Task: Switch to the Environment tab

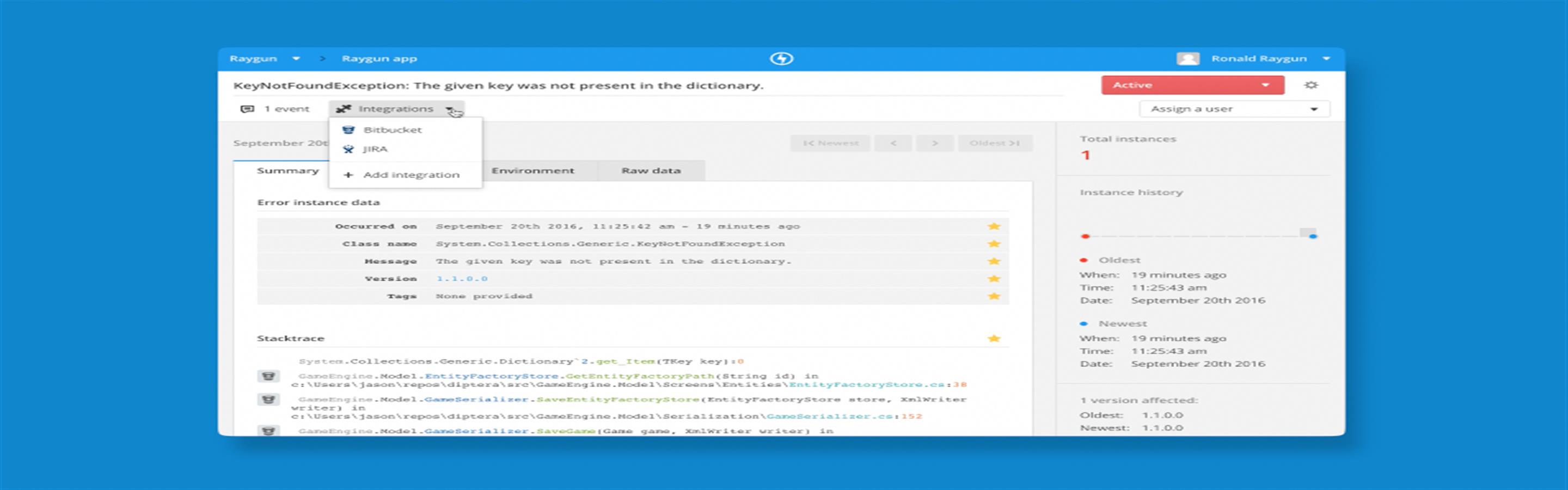Action: pyautogui.click(x=532, y=170)
